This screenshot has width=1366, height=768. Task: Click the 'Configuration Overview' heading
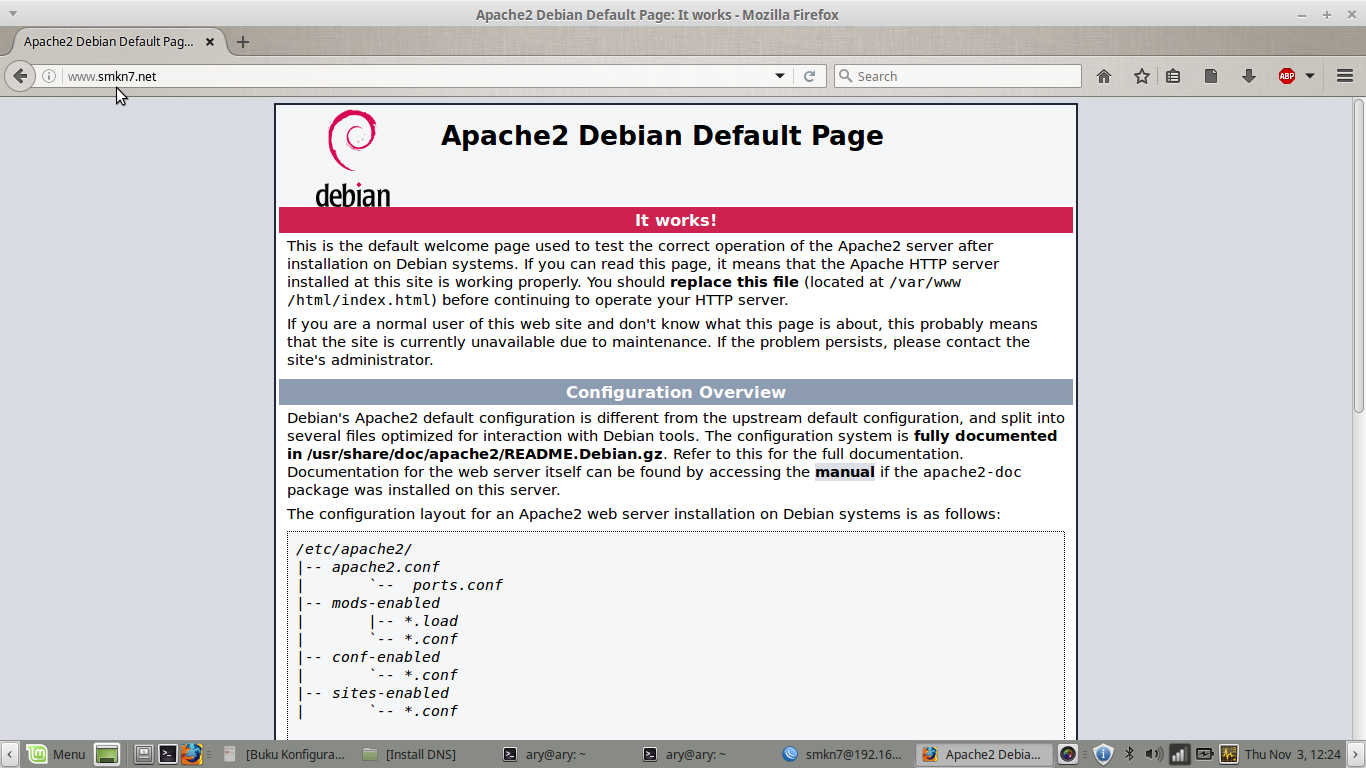pos(676,392)
